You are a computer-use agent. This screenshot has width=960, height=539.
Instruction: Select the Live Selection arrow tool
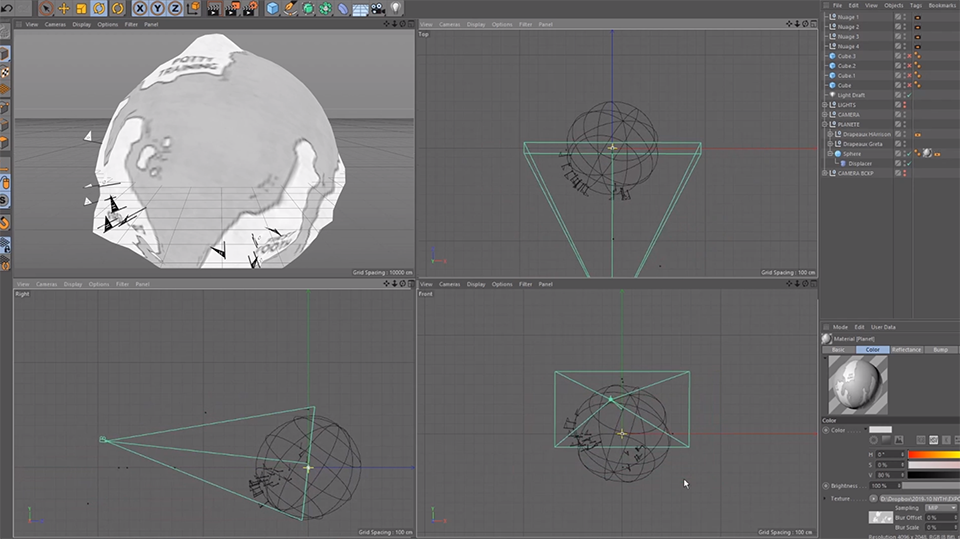[46, 8]
